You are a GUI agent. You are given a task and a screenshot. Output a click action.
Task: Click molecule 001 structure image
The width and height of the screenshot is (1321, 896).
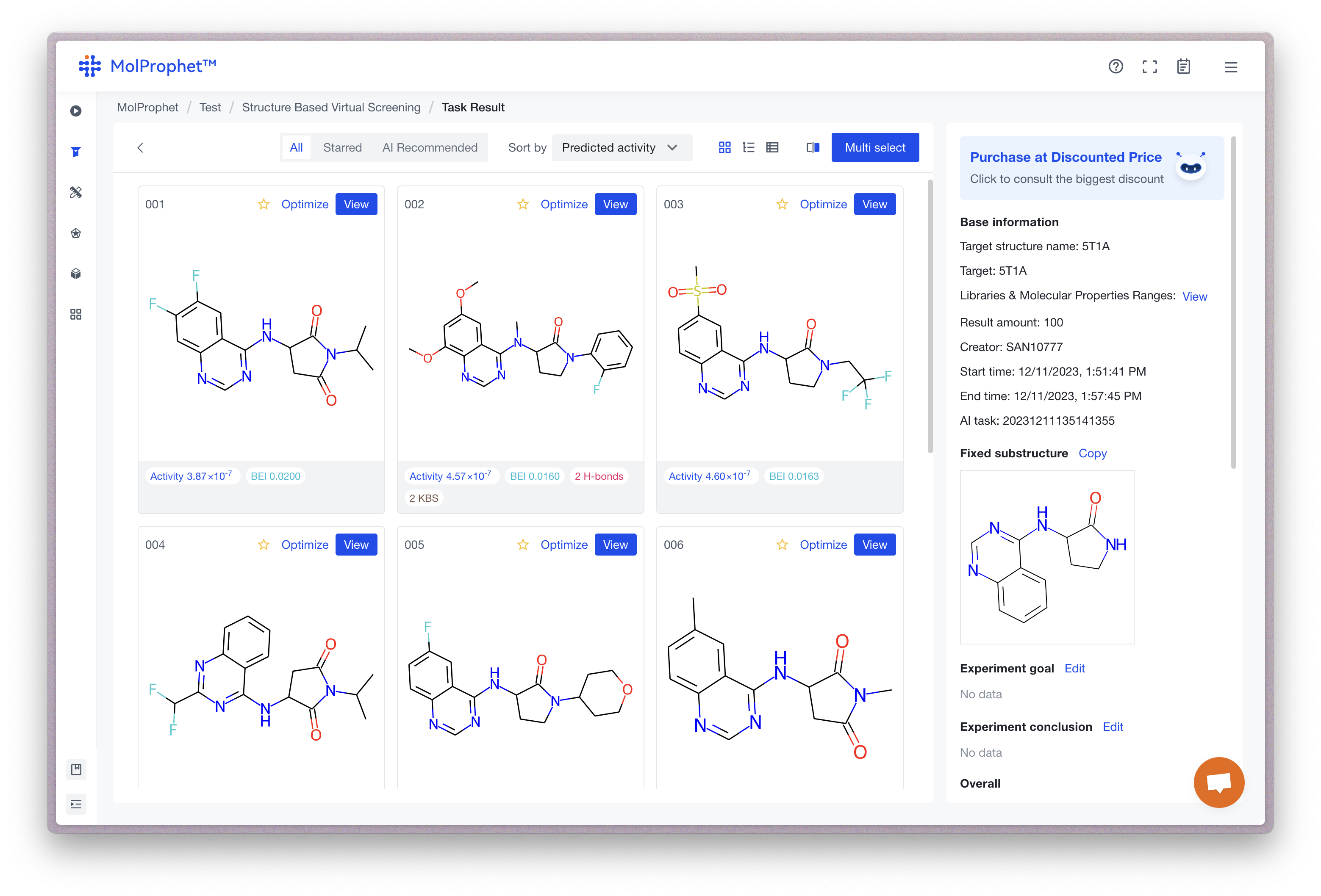(x=261, y=338)
